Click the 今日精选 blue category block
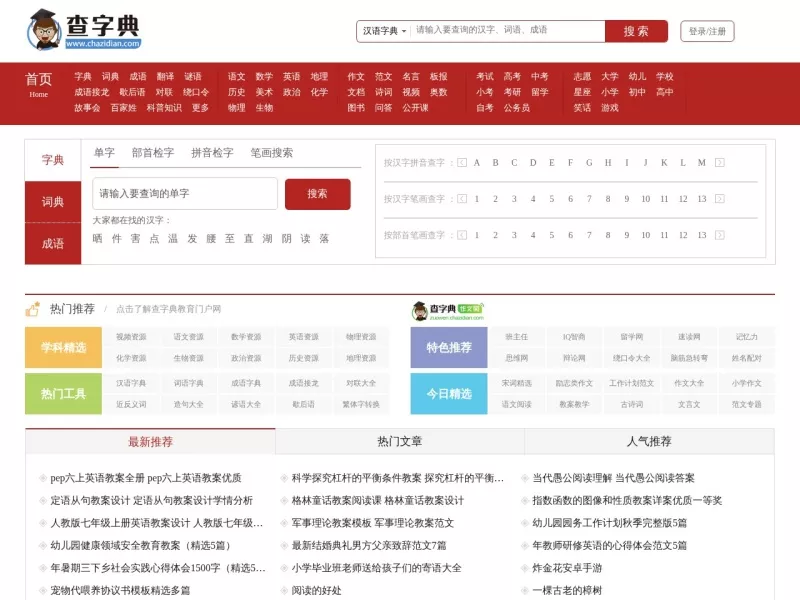The image size is (800, 600). click(x=449, y=393)
